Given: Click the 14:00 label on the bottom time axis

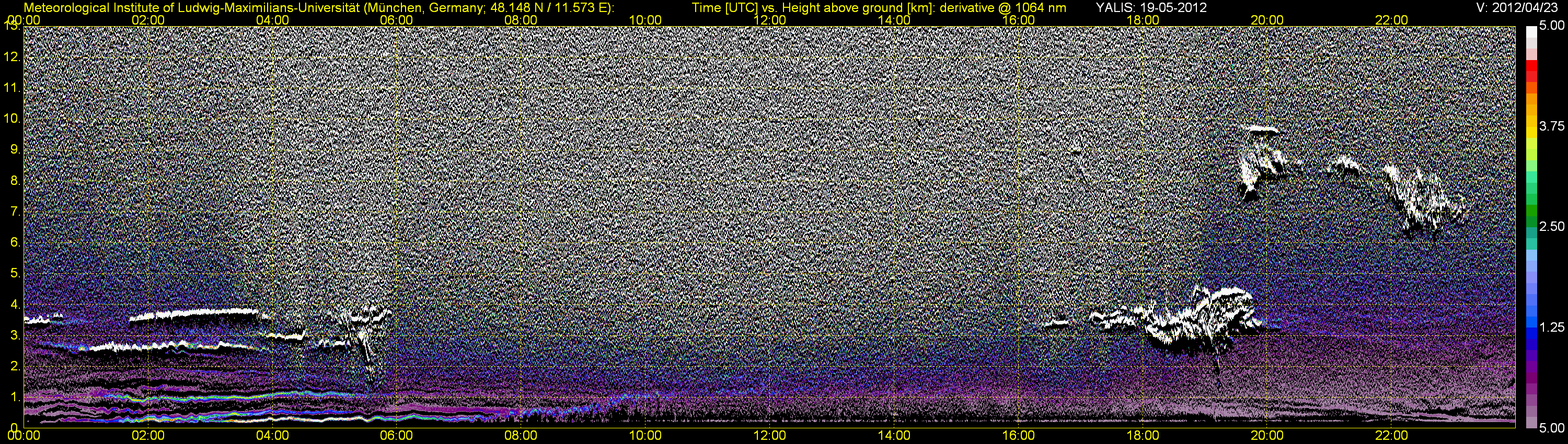Looking at the screenshot, I should point(894,436).
